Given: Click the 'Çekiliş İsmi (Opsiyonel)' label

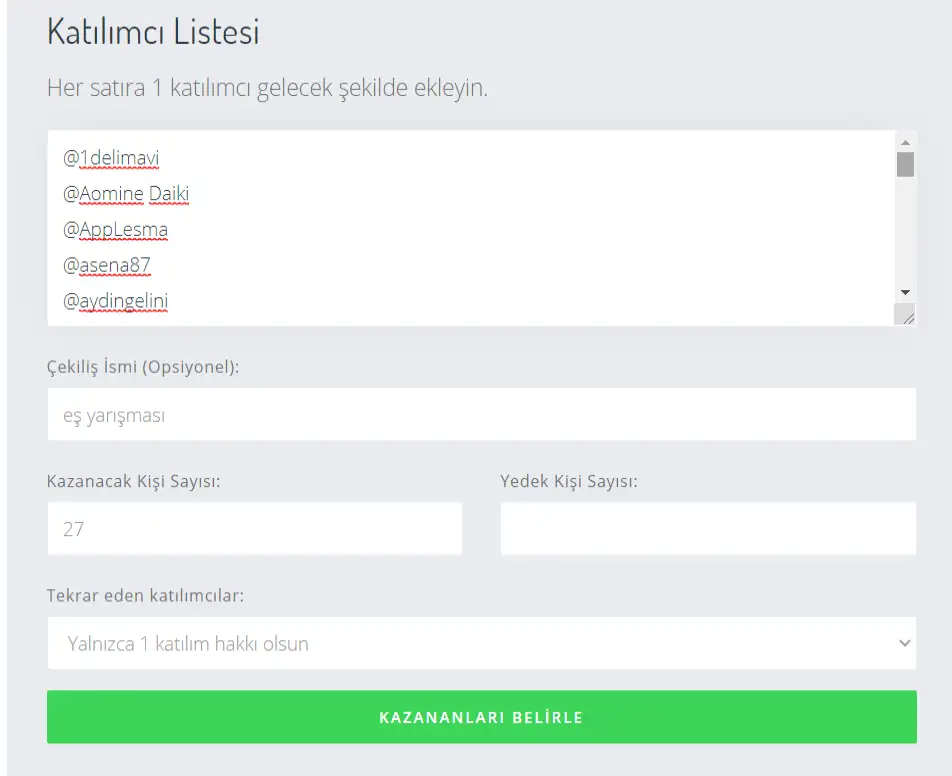Looking at the screenshot, I should click(143, 367).
